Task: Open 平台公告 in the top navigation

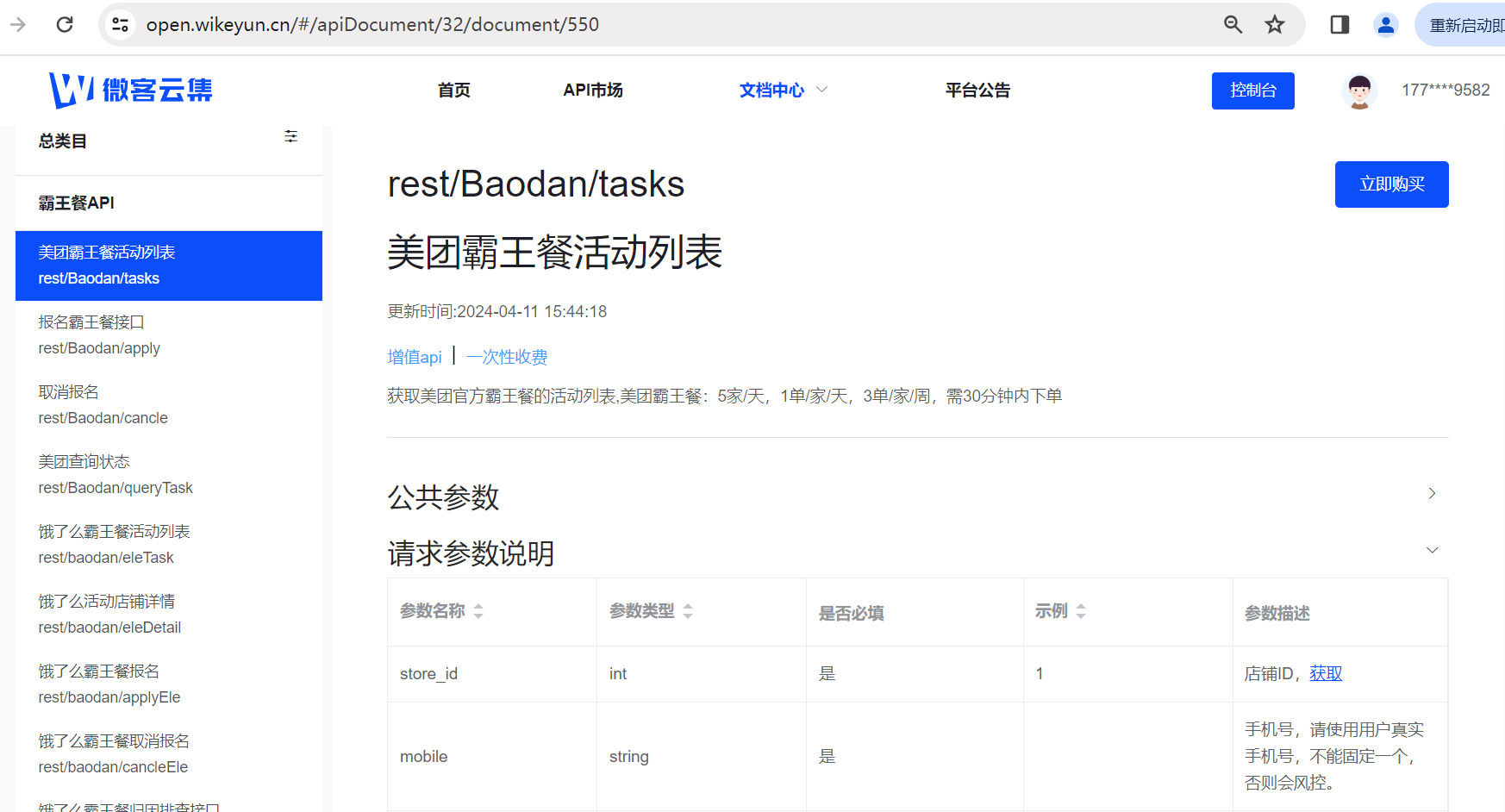Action: point(977,90)
